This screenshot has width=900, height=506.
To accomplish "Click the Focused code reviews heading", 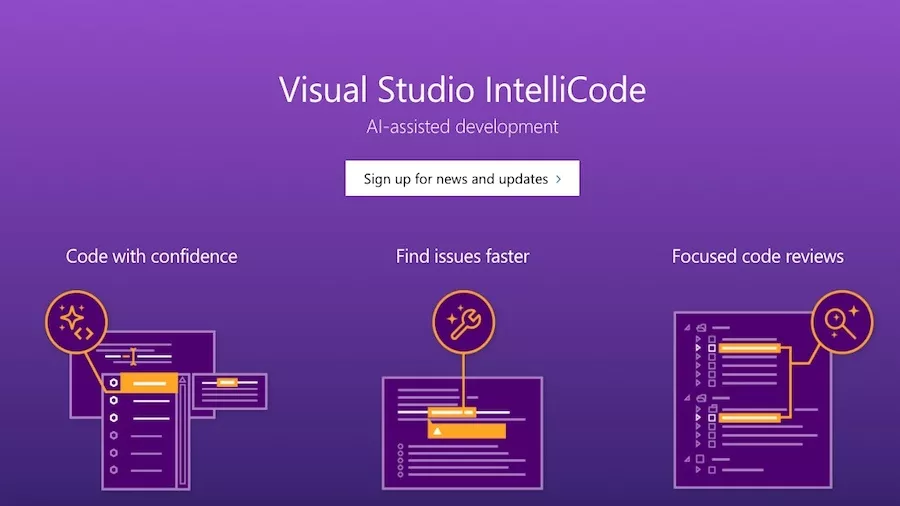I will point(758,256).
